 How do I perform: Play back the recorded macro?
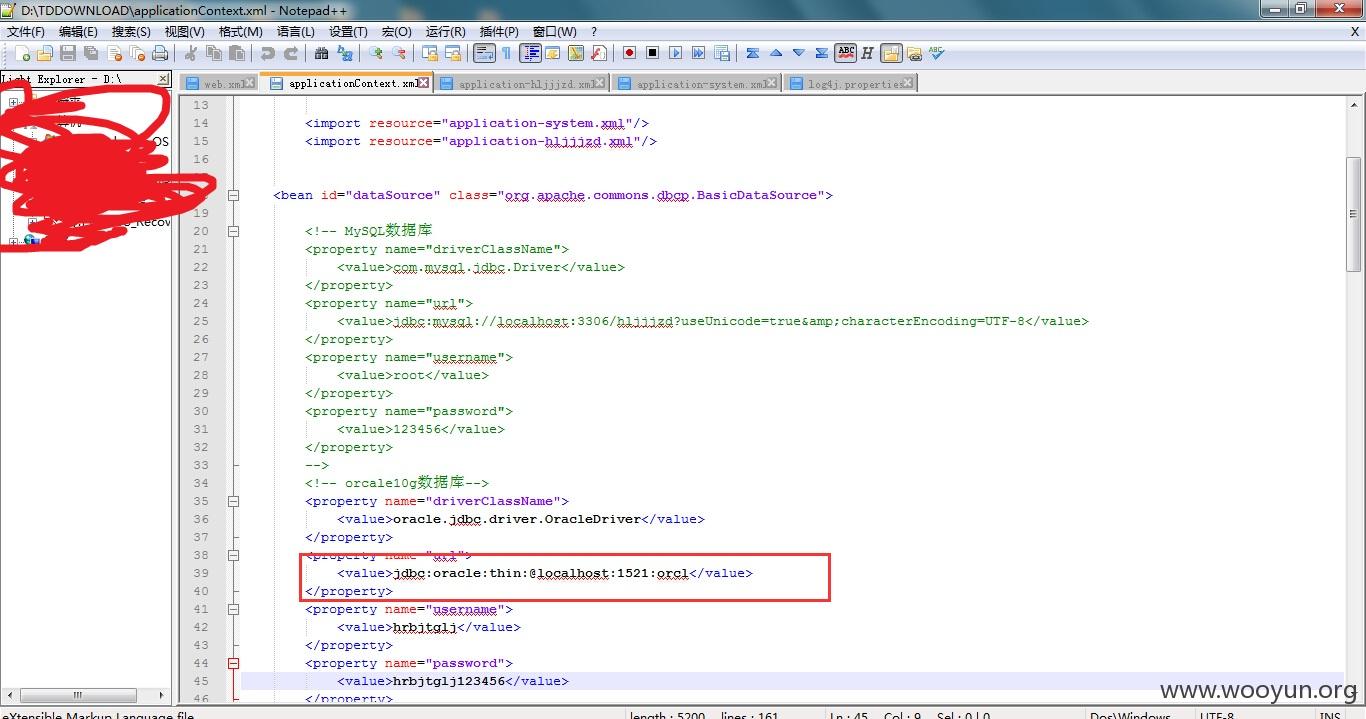(675, 53)
